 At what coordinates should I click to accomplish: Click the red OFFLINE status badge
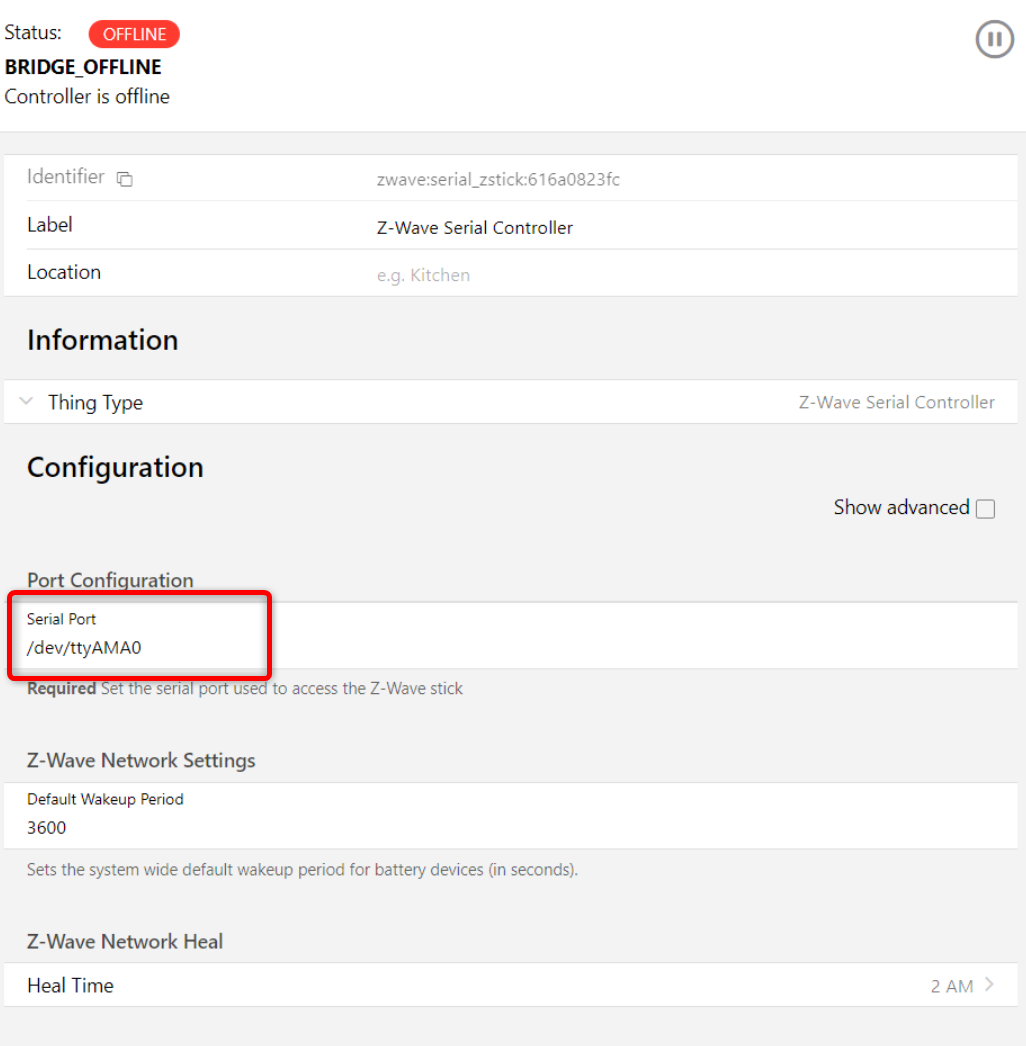click(134, 35)
